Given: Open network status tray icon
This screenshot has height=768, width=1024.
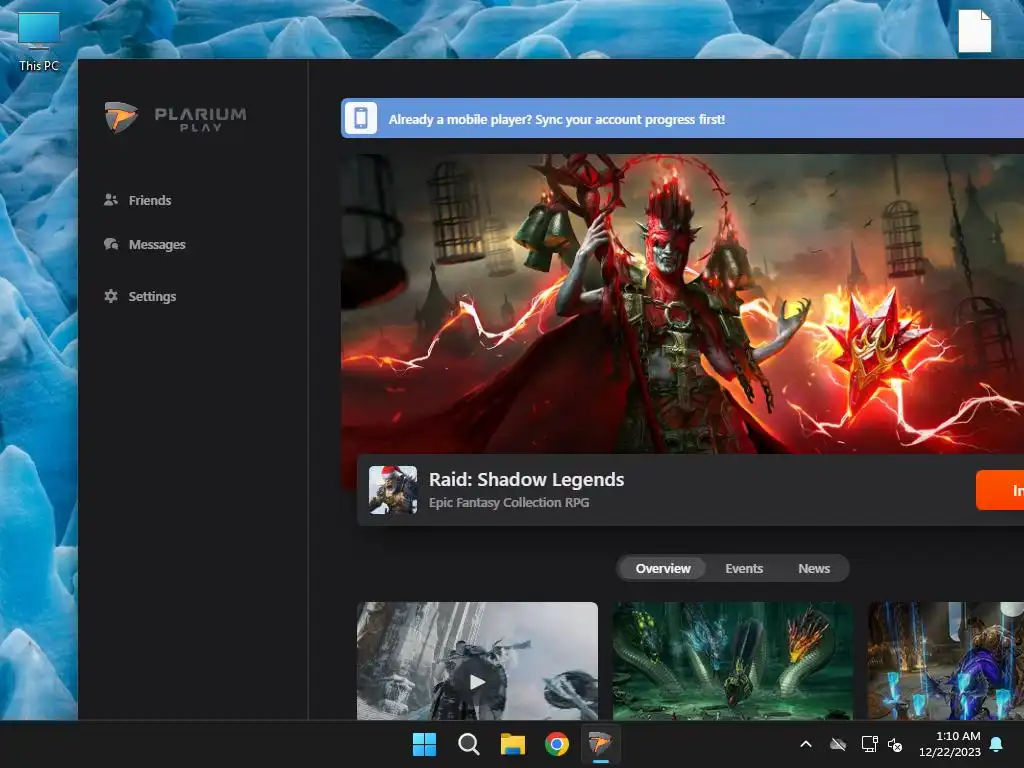Looking at the screenshot, I should coord(869,744).
